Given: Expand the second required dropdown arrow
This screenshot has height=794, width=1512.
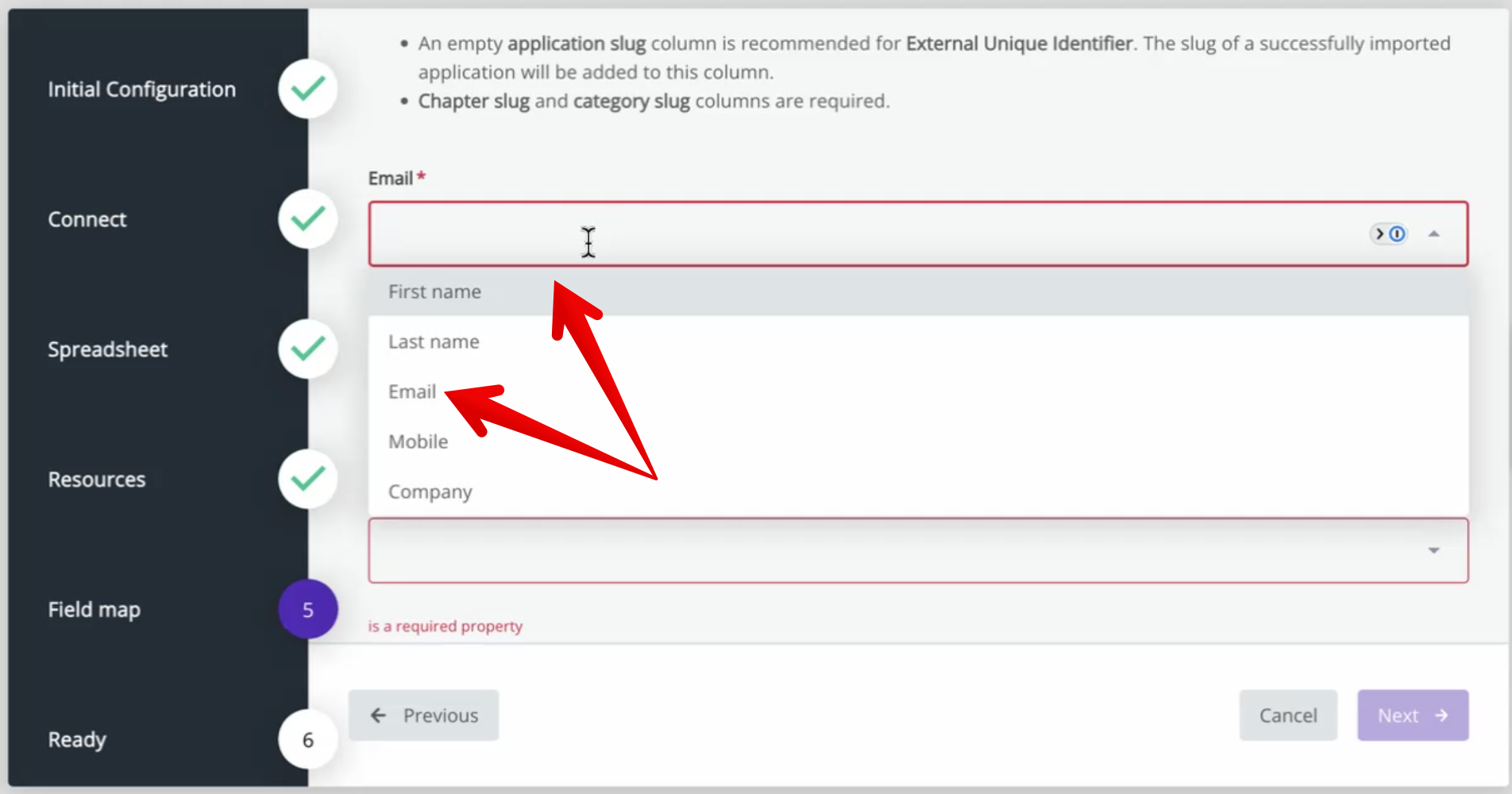Looking at the screenshot, I should (1433, 550).
